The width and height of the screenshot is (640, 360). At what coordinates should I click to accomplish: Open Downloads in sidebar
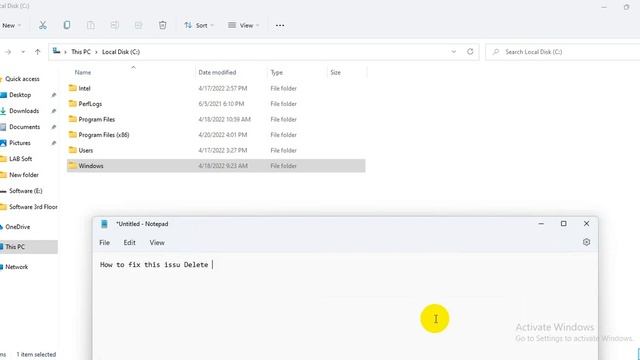click(24, 111)
